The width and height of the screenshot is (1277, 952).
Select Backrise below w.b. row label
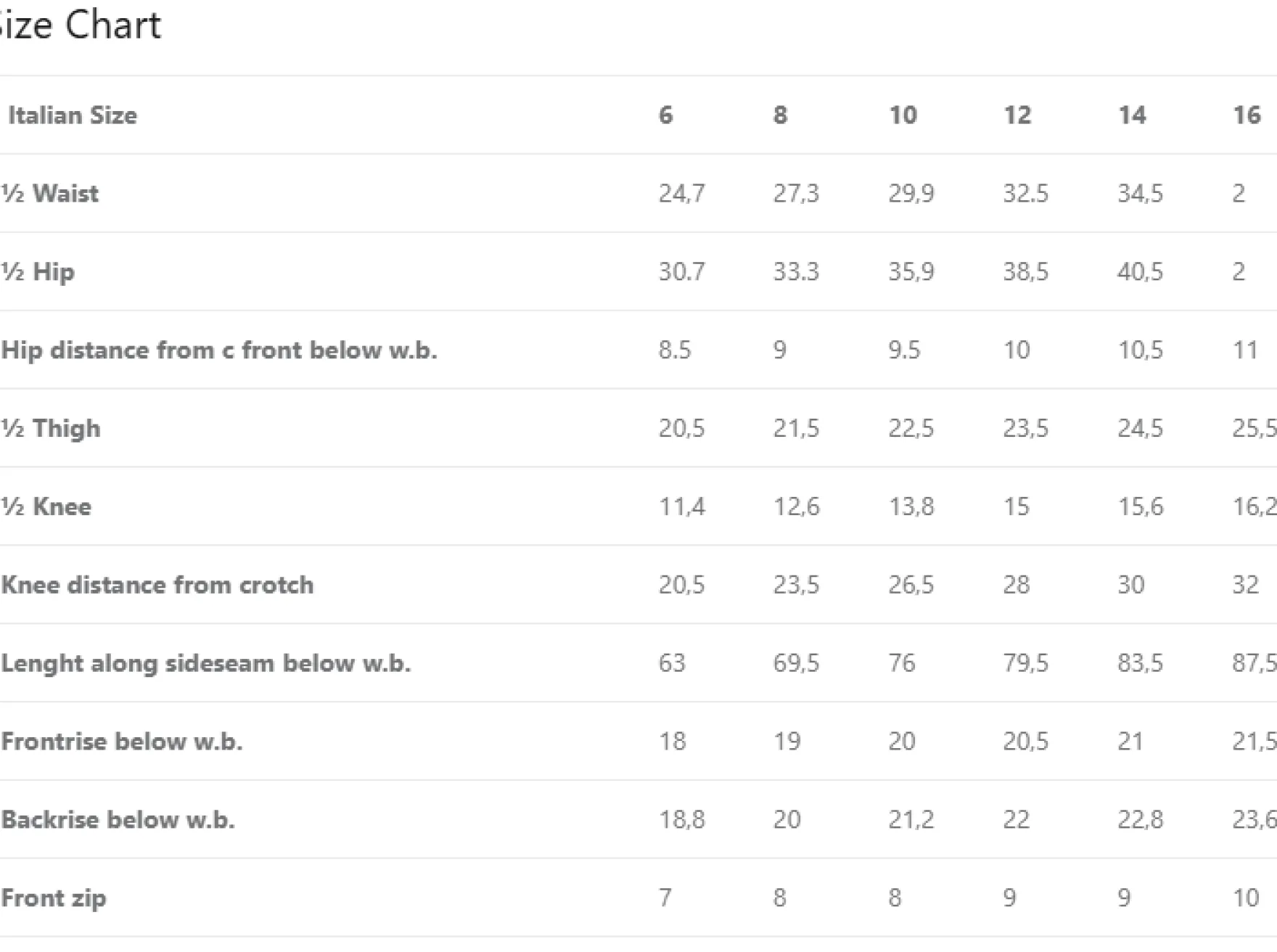pyautogui.click(x=118, y=820)
